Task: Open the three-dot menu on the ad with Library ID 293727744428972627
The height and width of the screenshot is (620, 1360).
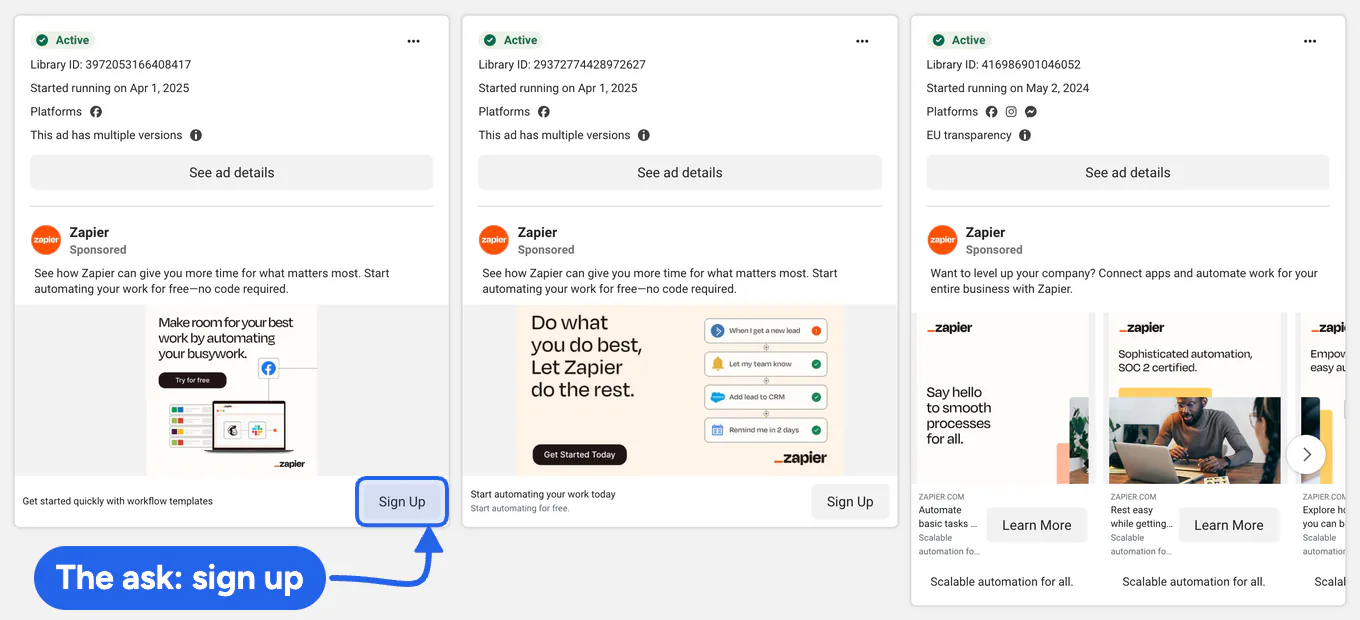Action: click(862, 41)
